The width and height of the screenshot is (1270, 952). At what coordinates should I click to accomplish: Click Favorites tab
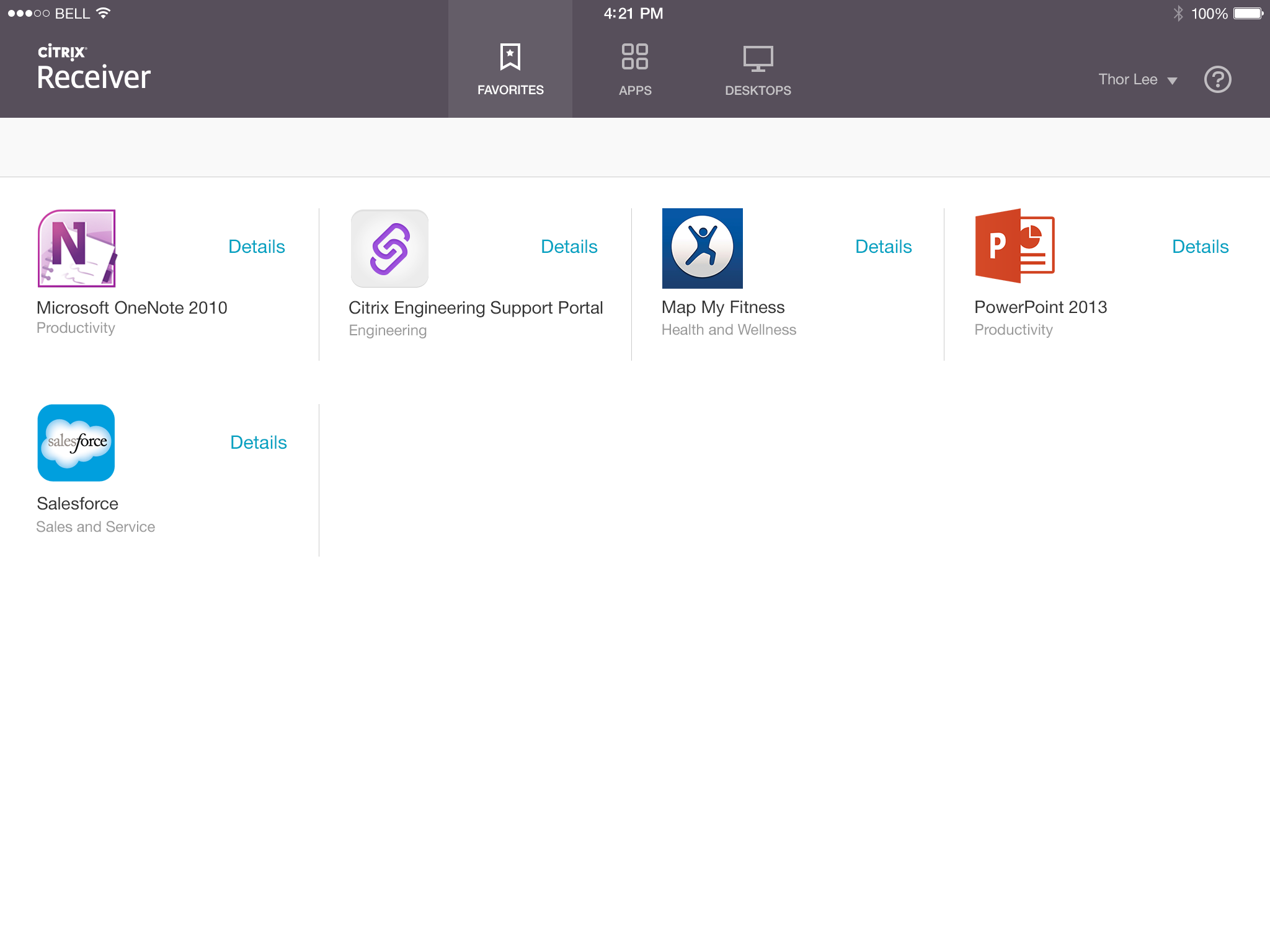(510, 69)
